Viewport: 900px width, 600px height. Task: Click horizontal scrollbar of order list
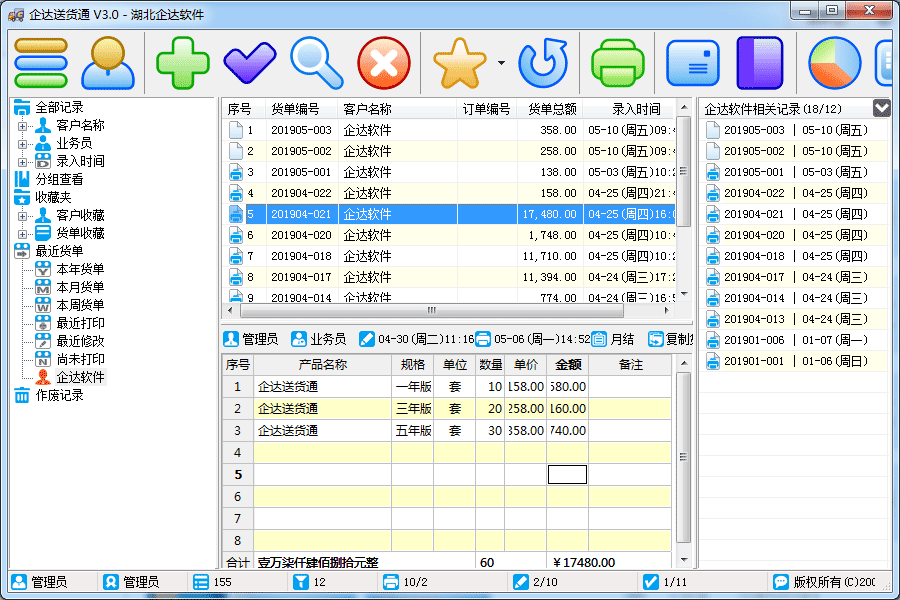(x=432, y=311)
